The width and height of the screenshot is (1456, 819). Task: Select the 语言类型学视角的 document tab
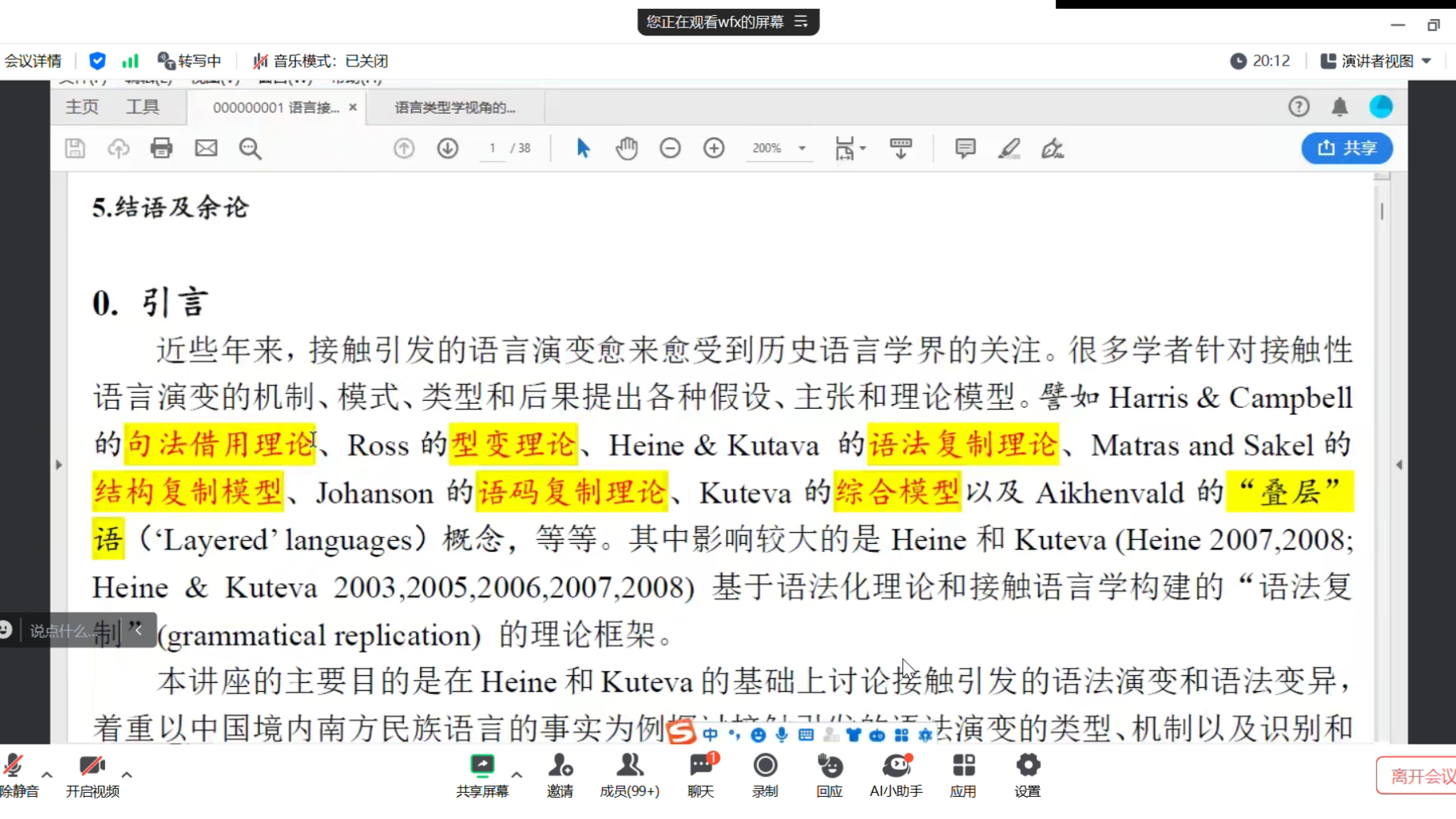click(455, 108)
